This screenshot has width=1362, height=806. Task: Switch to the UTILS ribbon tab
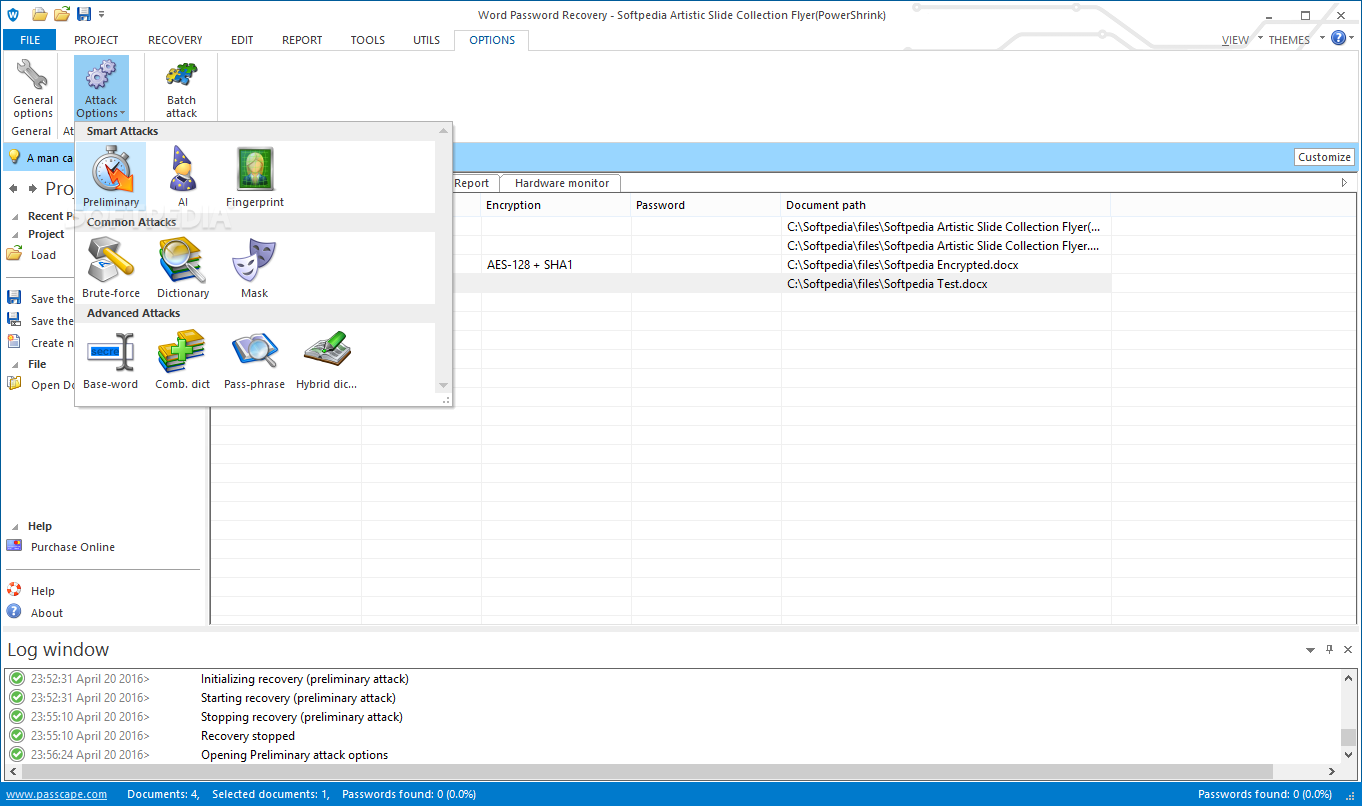tap(426, 40)
